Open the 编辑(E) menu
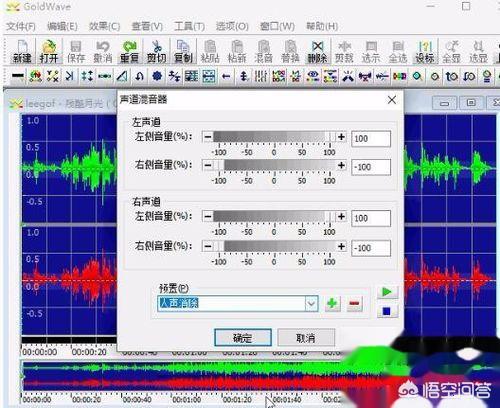Screen dimensions: 500x408 [62, 26]
